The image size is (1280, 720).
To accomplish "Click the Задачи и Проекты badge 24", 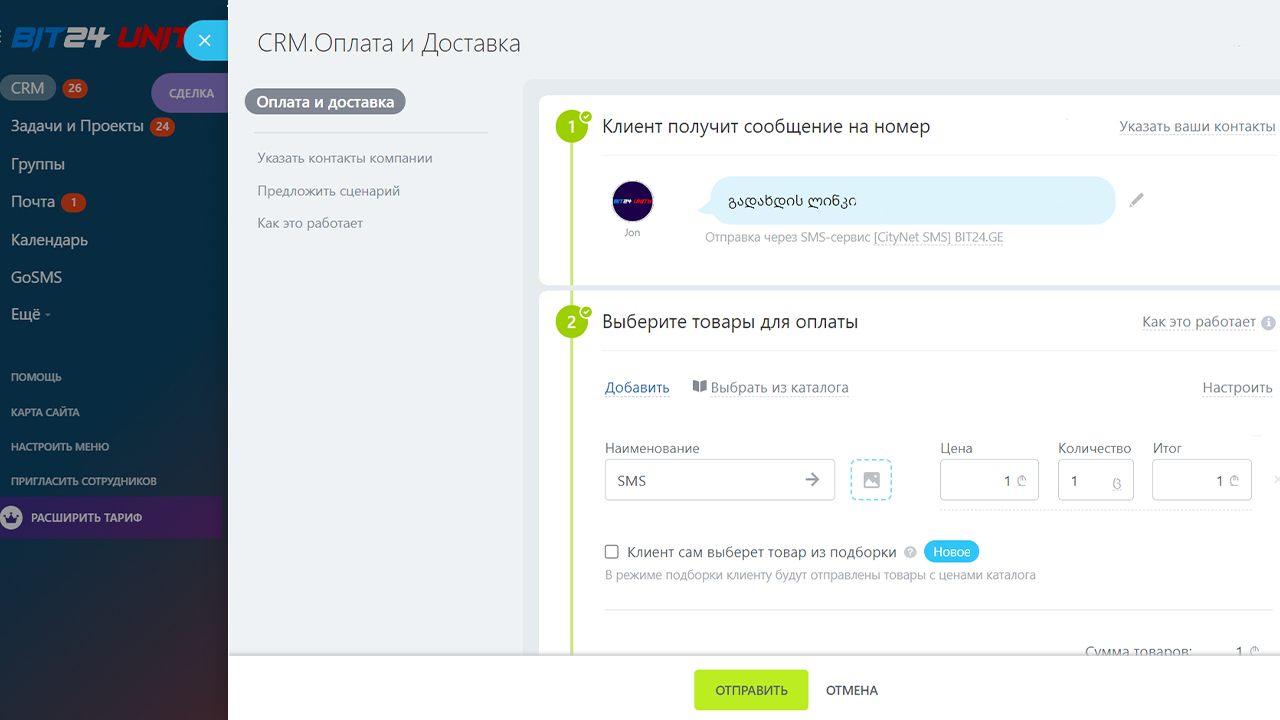I will (x=162, y=127).
